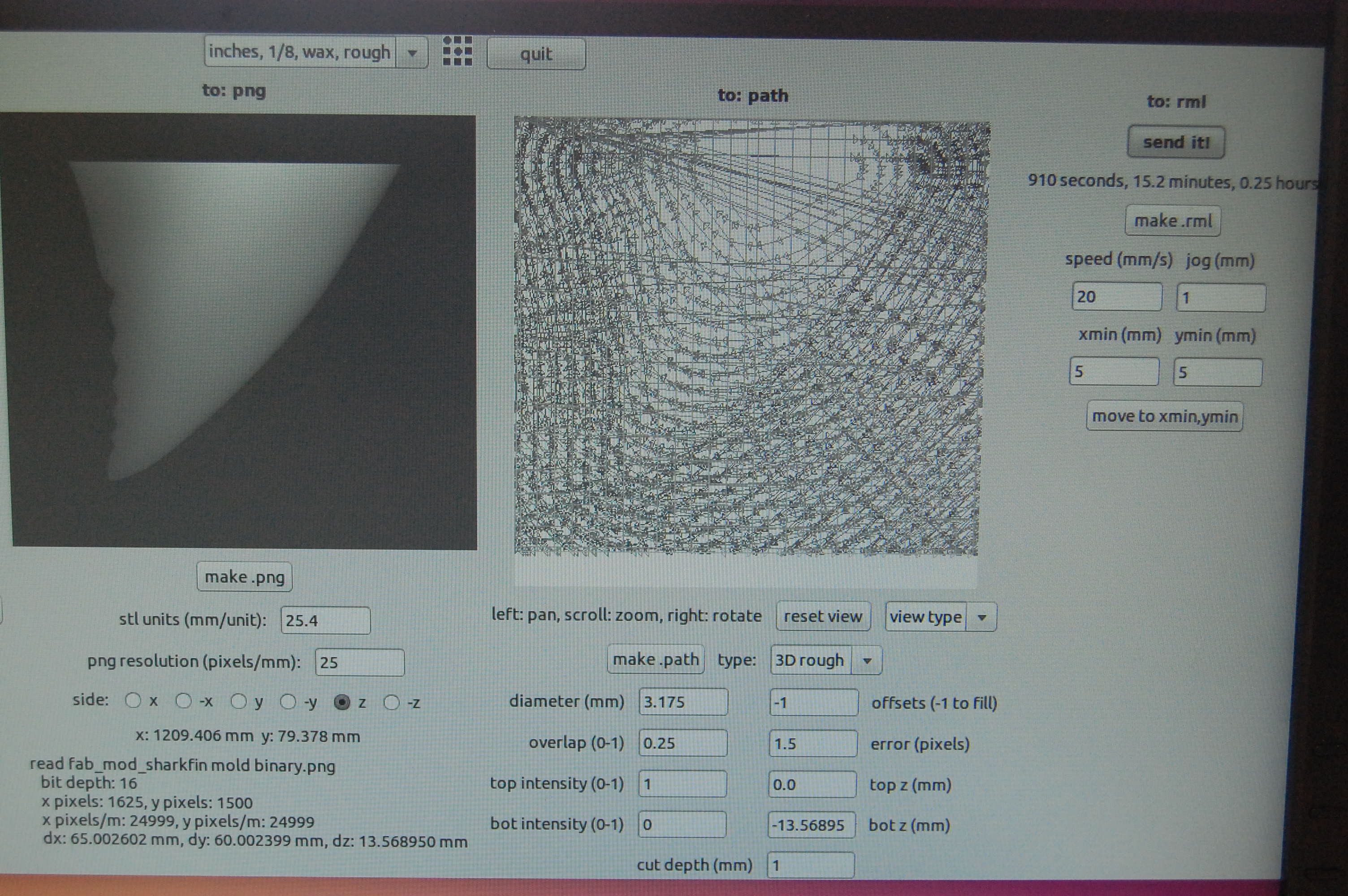
Task: Open the 'inches, 1/8, wax, rough' preset dropdown
Action: [316, 52]
